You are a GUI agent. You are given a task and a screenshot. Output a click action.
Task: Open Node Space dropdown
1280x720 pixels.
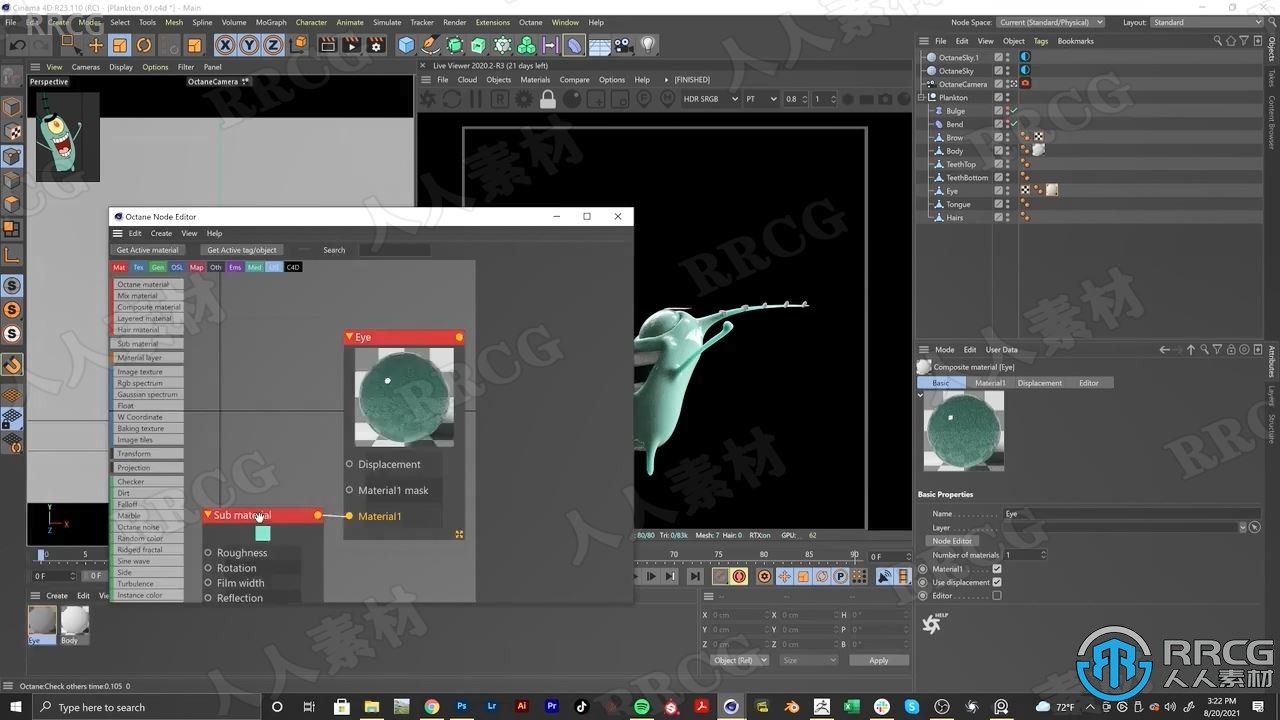click(x=1051, y=22)
